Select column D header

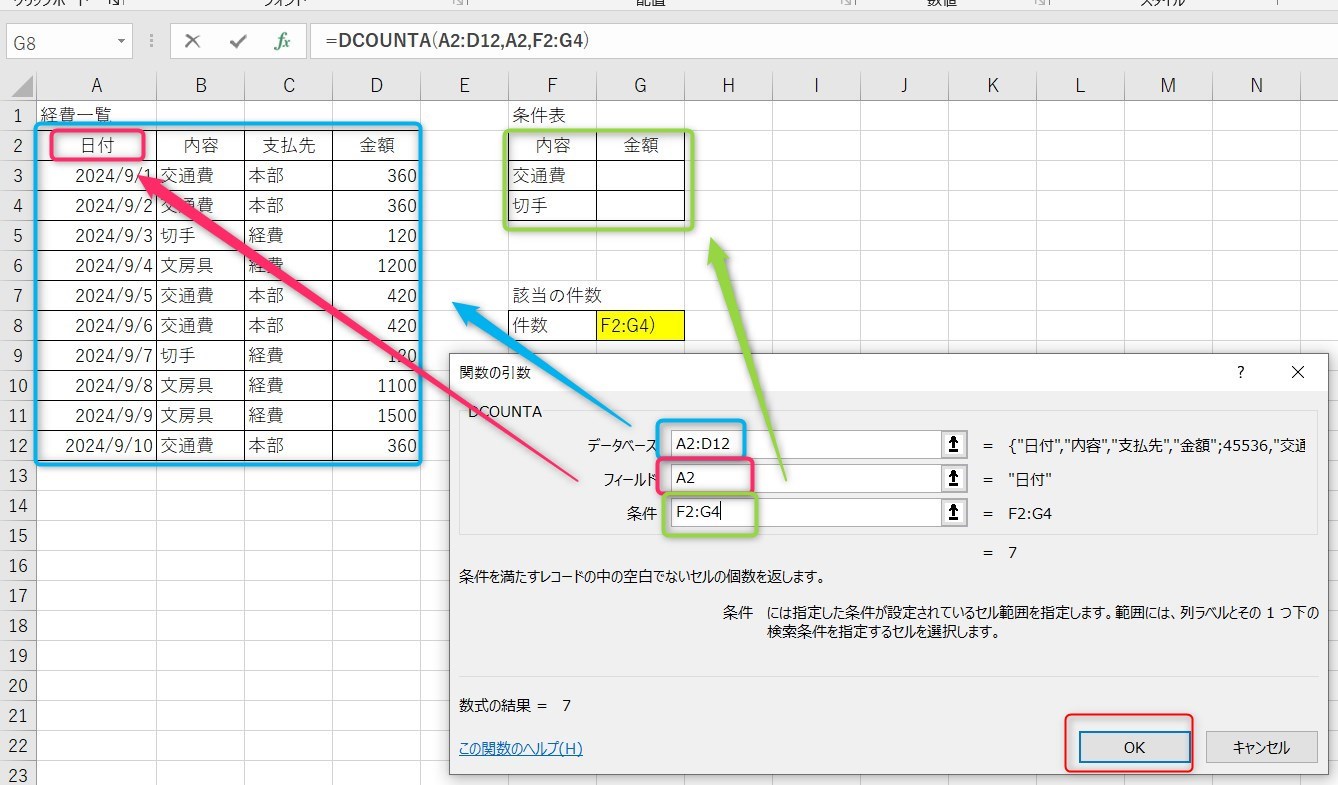point(376,85)
